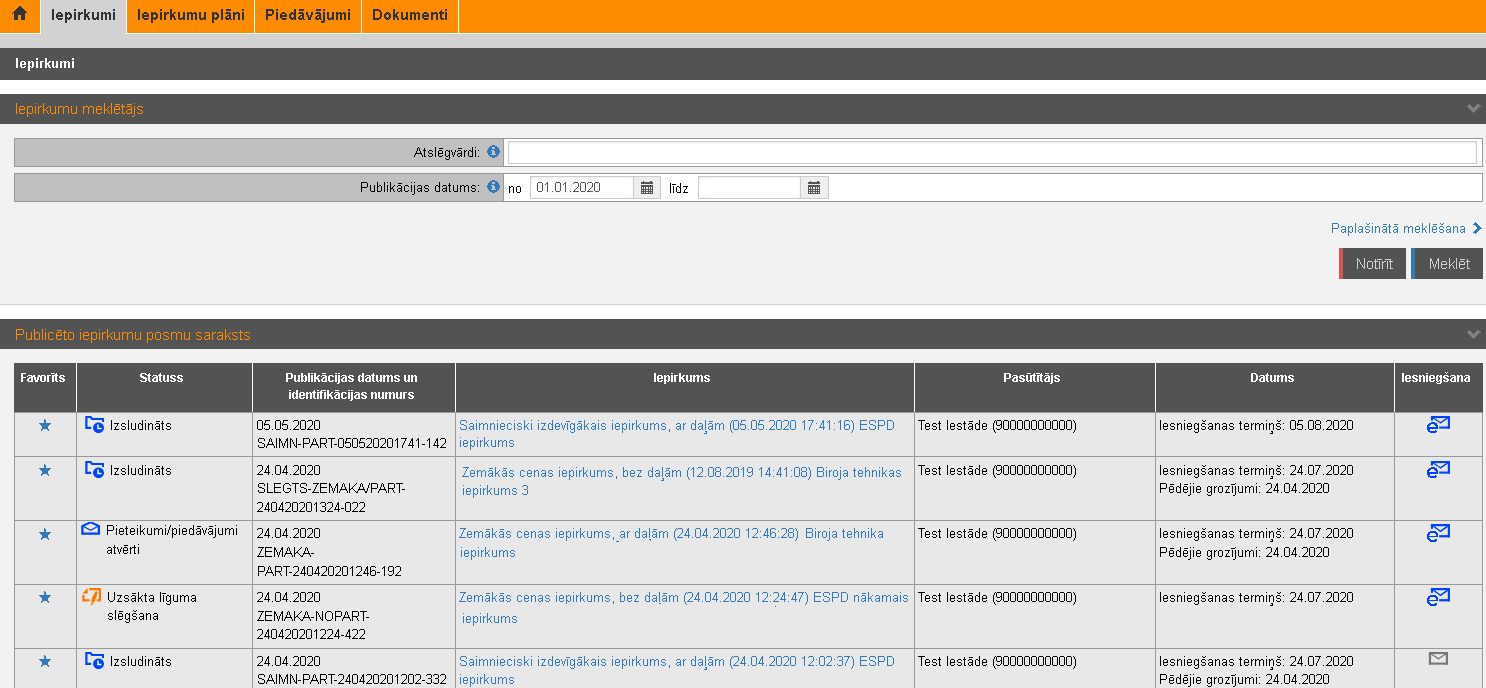The width and height of the screenshot is (1486, 688).
Task: Click grey envelope icon in last row
Action: point(1438,658)
